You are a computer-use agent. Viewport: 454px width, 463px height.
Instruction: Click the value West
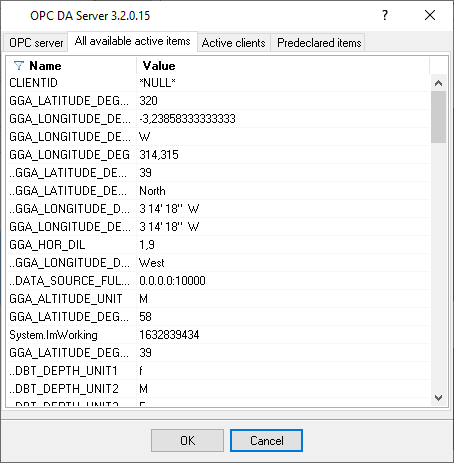click(152, 263)
